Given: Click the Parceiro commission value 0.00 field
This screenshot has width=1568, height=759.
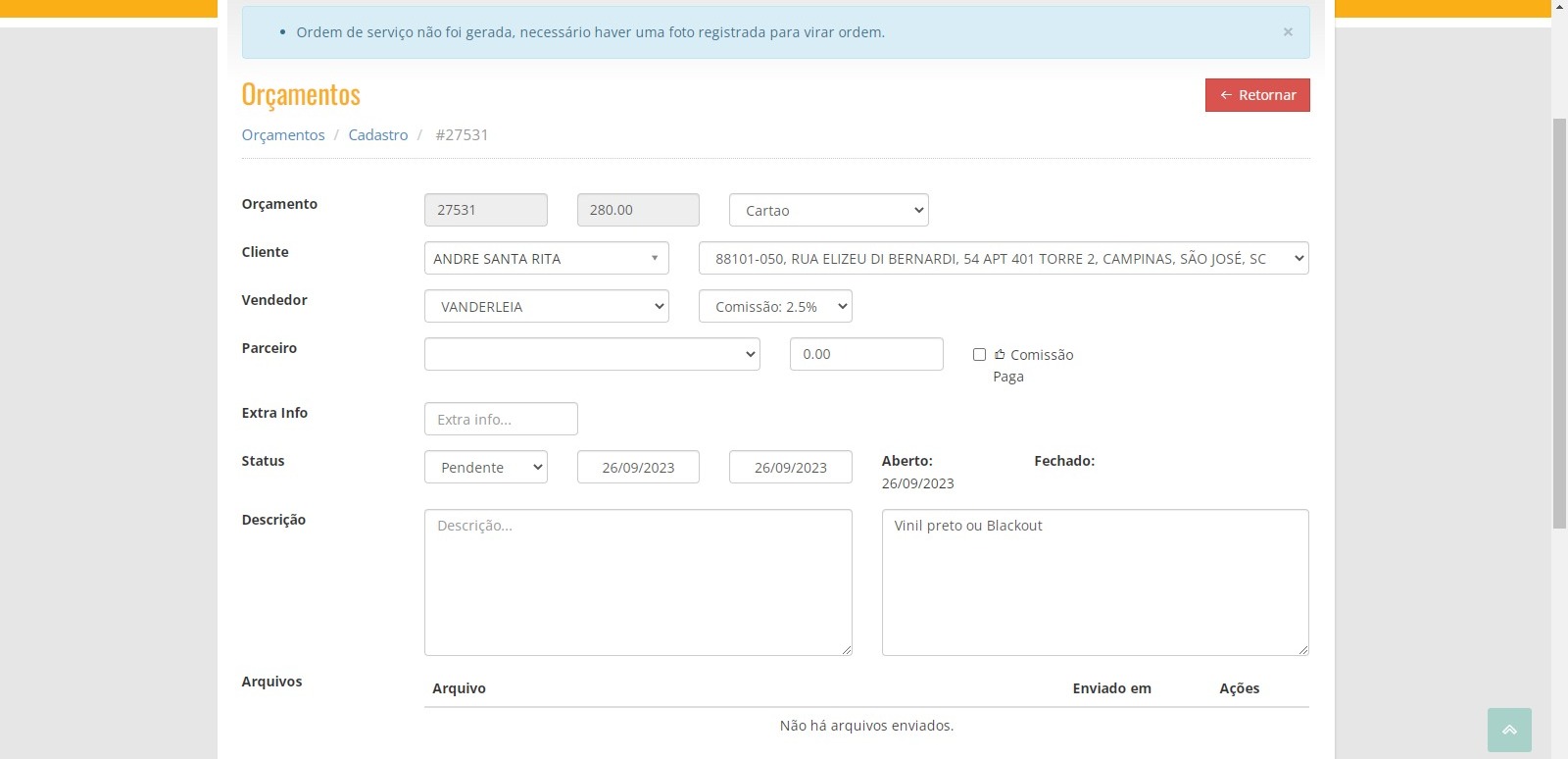Looking at the screenshot, I should (866, 354).
